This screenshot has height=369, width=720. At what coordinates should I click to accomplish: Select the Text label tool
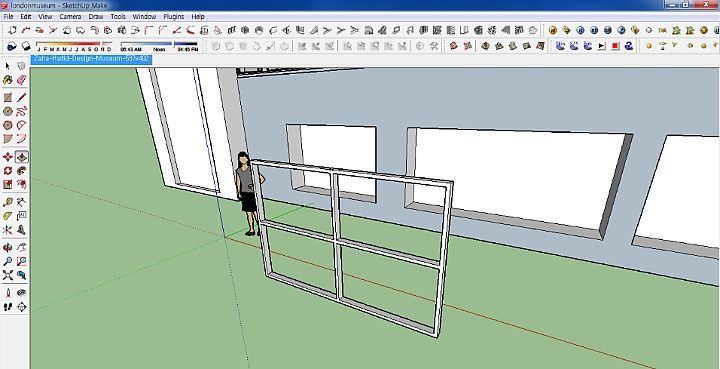[x=22, y=216]
